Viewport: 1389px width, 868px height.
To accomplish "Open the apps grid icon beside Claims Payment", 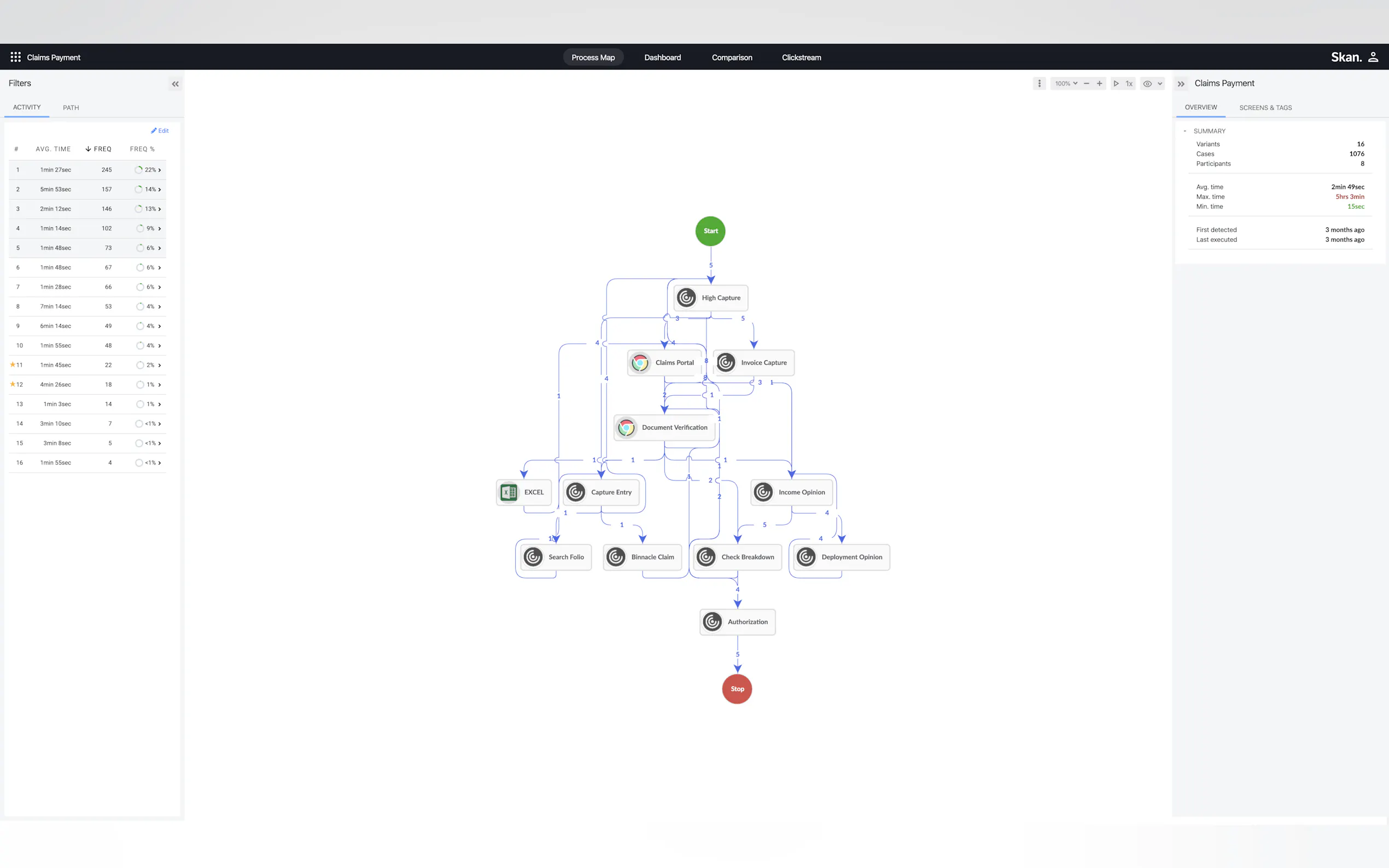I will (15, 57).
